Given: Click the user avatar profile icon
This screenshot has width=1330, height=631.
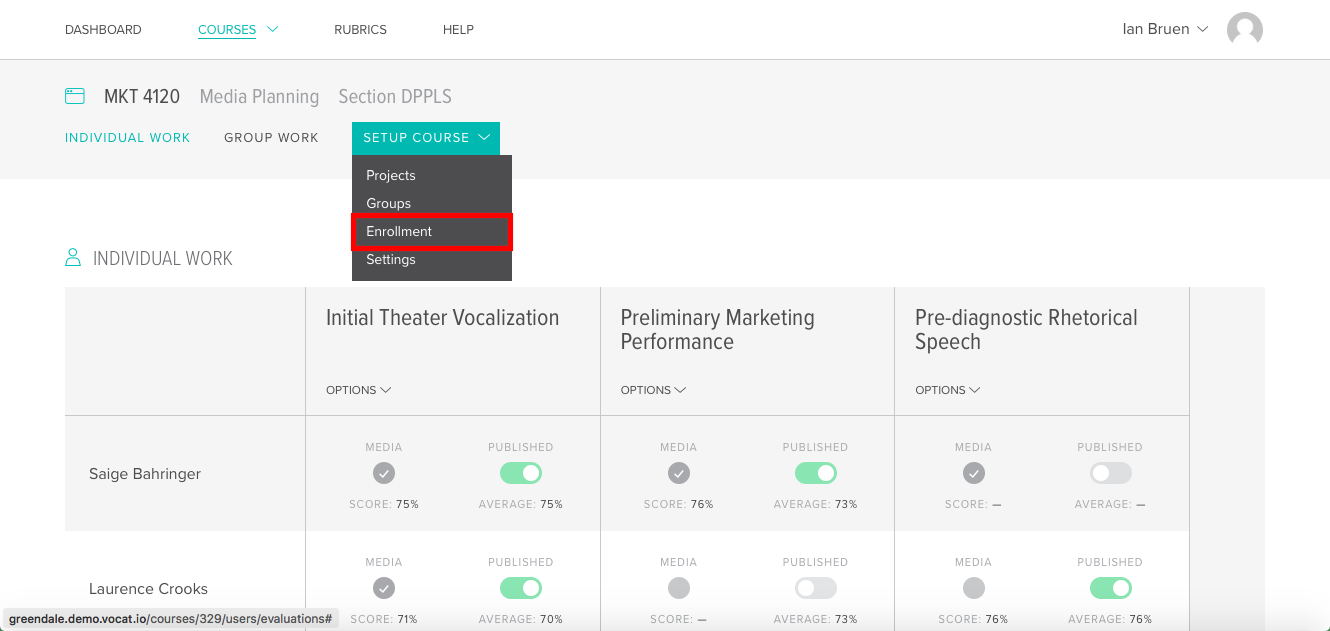Looking at the screenshot, I should point(1244,29).
